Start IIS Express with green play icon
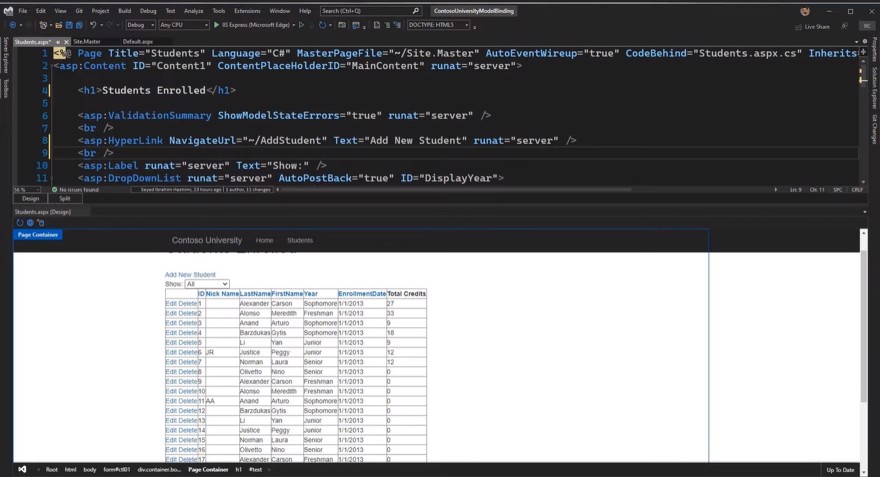Image resolution: width=880 pixels, height=477 pixels. tap(217, 25)
